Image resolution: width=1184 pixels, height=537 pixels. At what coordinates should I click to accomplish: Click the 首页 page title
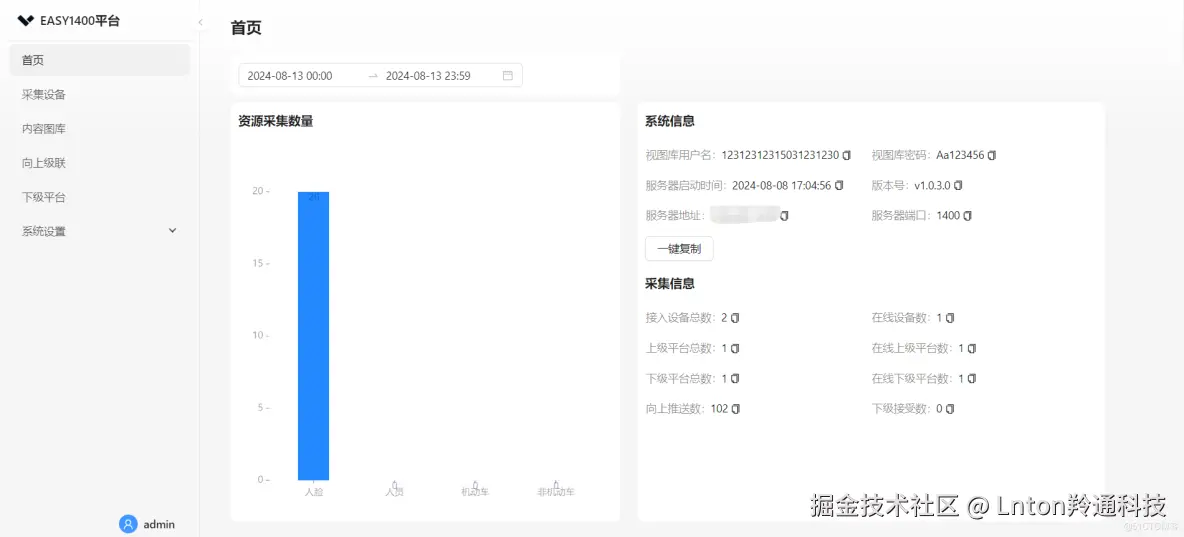pos(246,28)
